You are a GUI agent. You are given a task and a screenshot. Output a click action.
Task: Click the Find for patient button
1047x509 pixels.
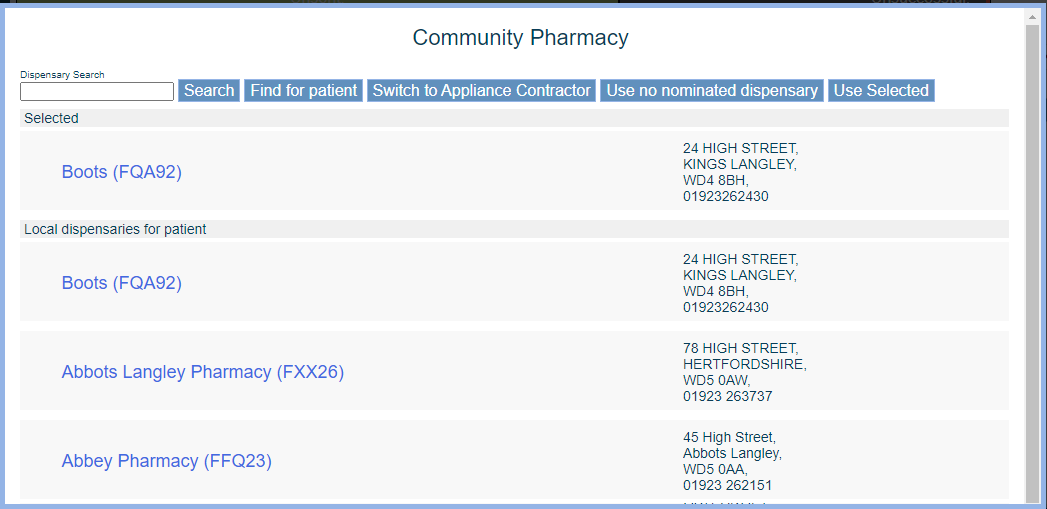tap(303, 91)
